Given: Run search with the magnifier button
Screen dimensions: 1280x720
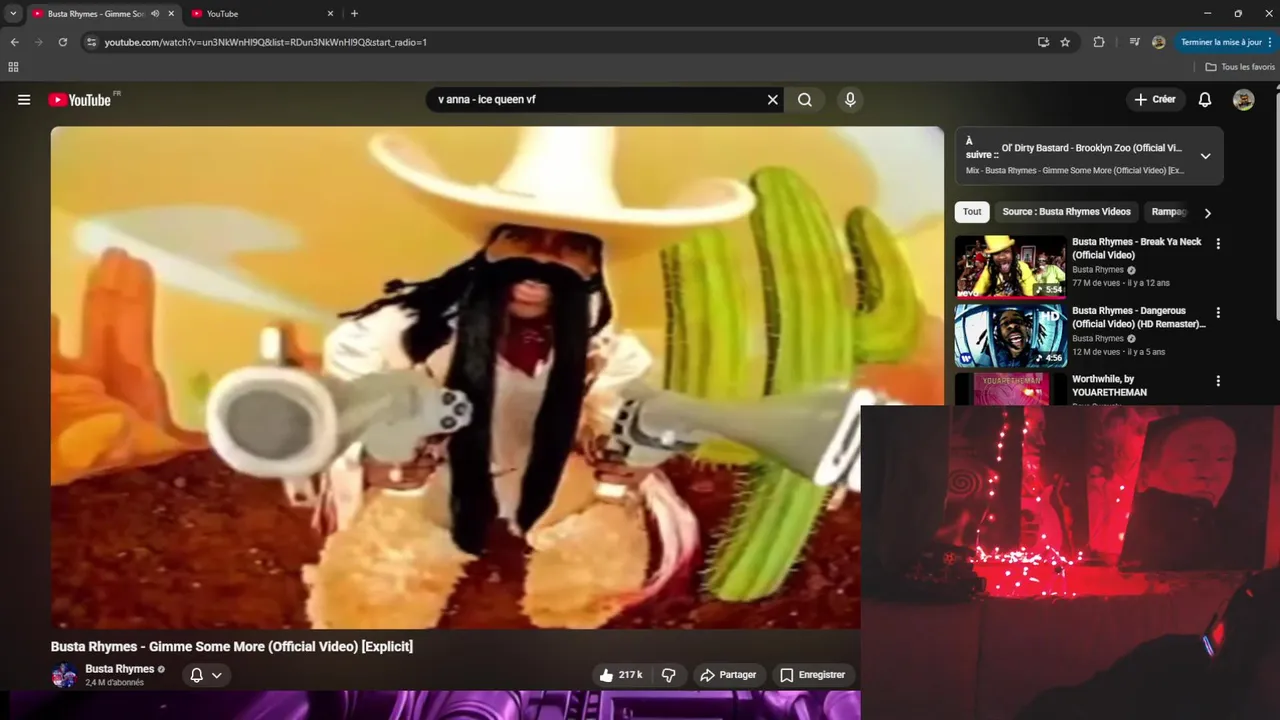Looking at the screenshot, I should 805,100.
